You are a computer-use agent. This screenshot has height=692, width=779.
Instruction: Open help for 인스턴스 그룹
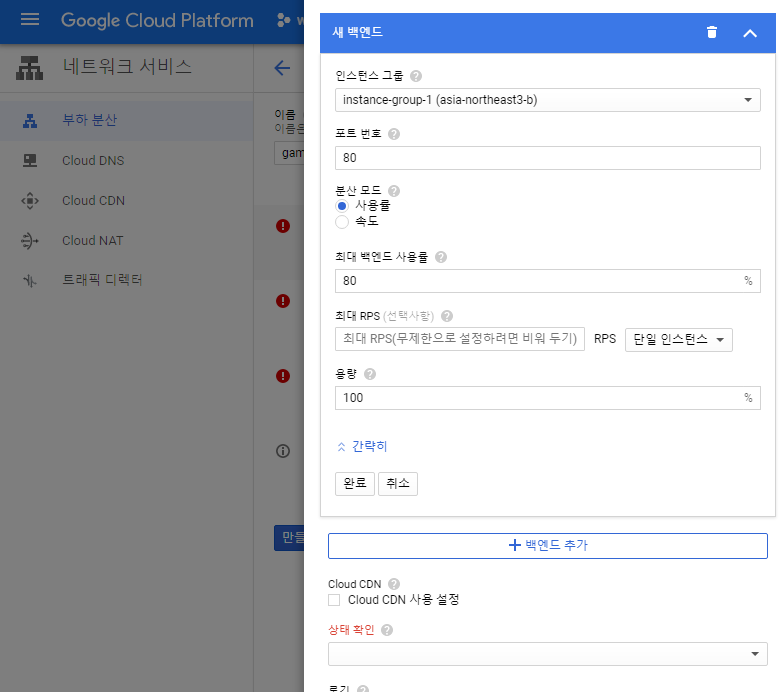(416, 76)
